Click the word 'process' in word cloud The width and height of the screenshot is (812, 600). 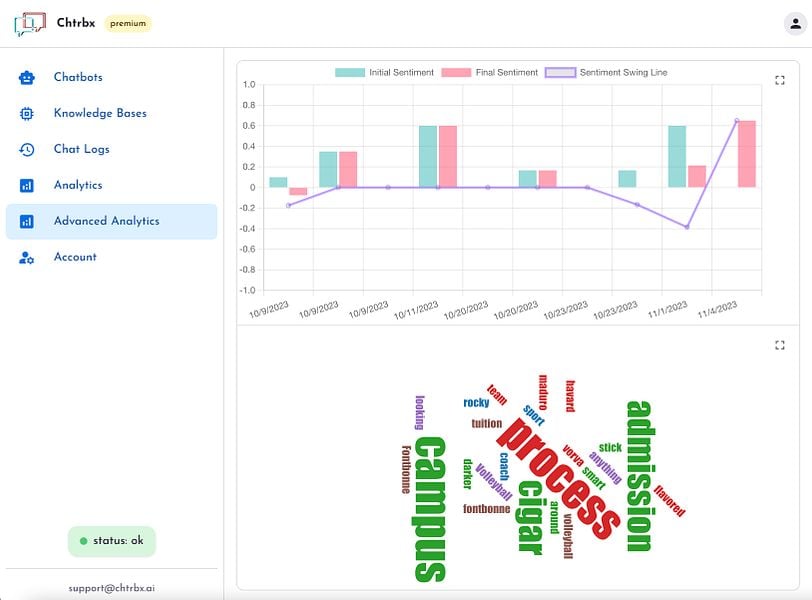[x=559, y=479]
